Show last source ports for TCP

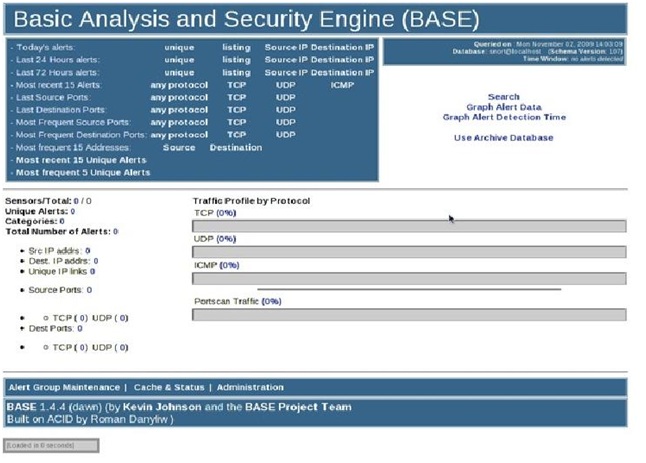[x=236, y=98]
